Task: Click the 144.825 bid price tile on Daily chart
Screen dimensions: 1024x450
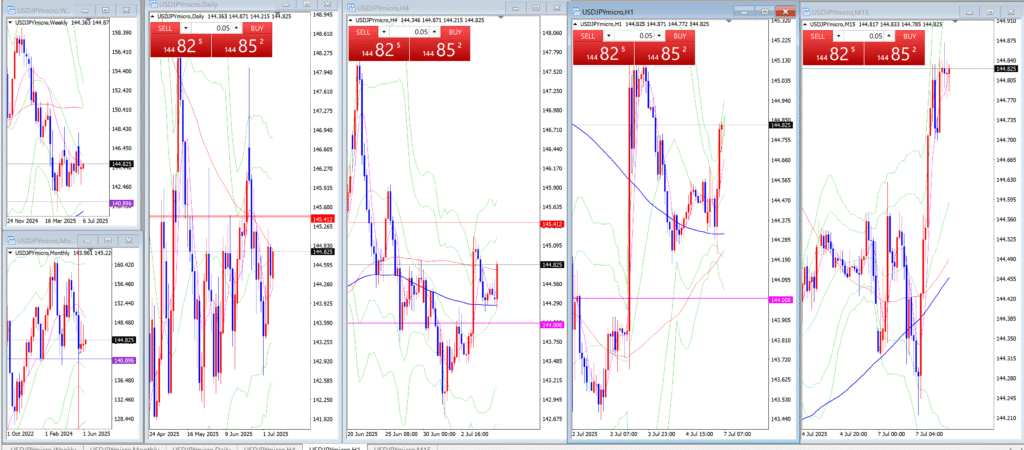Action: point(181,46)
